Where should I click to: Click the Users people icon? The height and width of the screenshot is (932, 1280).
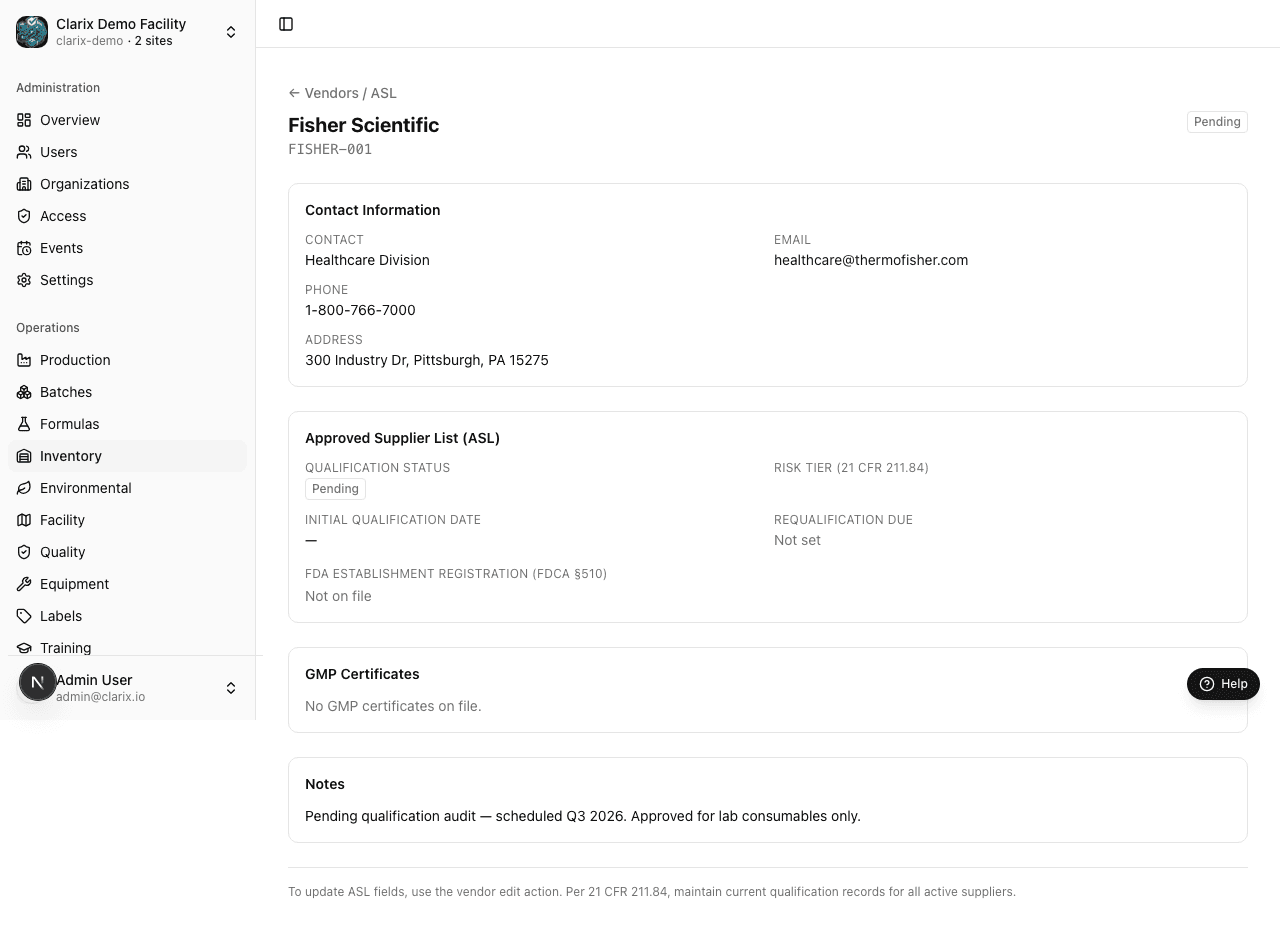pos(24,152)
